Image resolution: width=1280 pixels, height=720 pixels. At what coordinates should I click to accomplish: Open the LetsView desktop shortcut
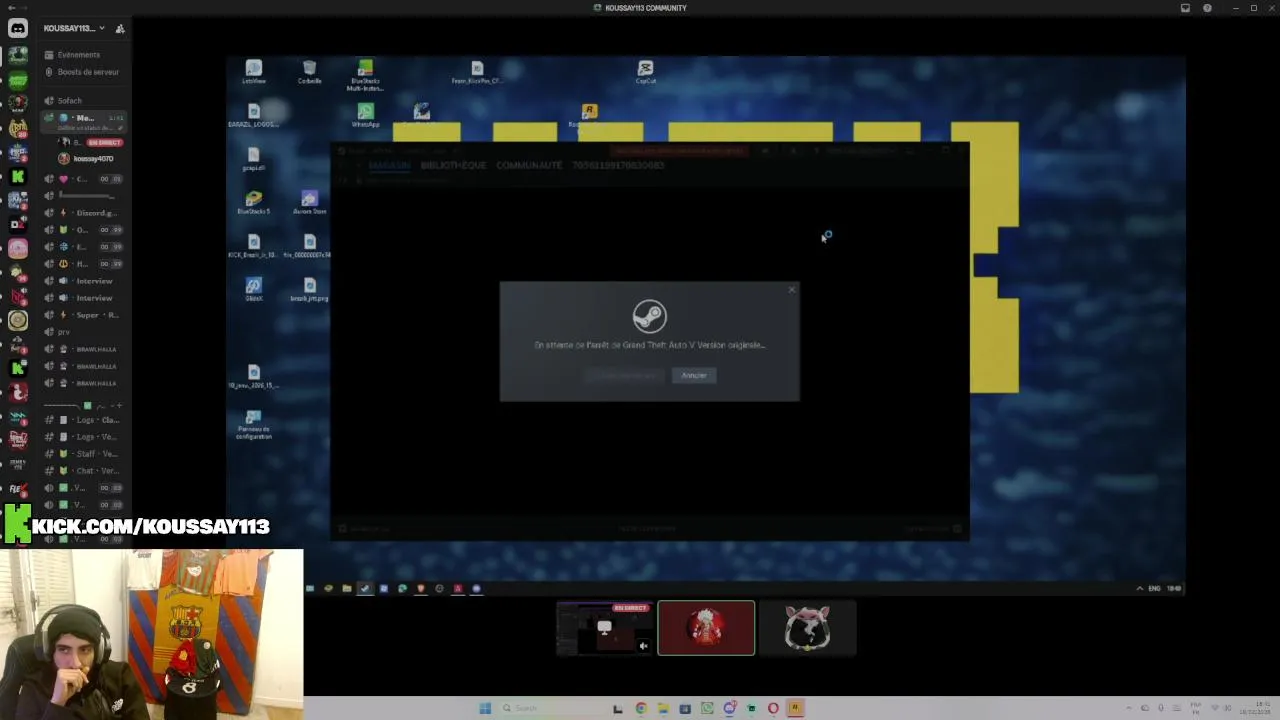pos(254,72)
